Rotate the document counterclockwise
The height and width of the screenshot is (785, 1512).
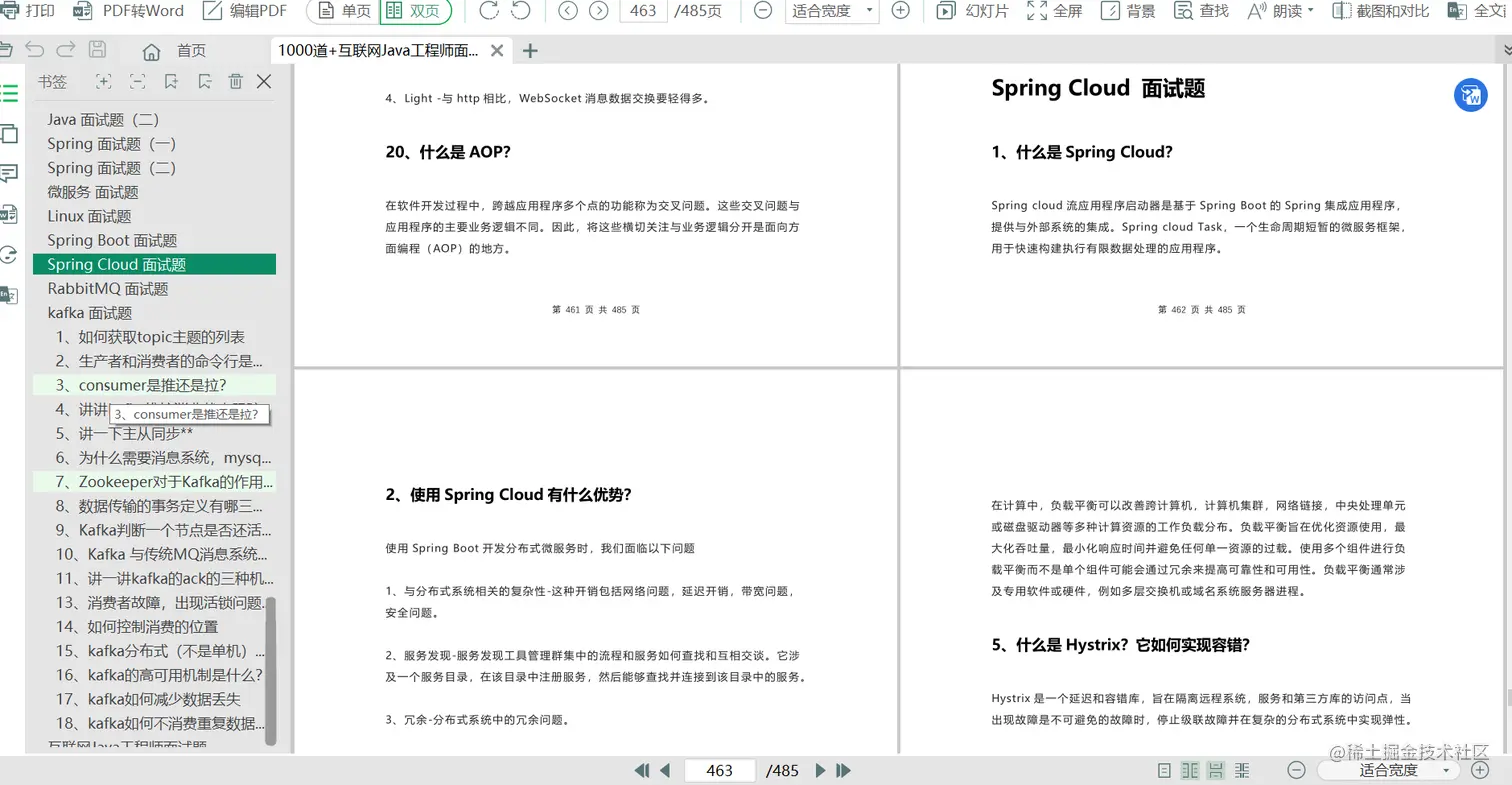tap(521, 11)
